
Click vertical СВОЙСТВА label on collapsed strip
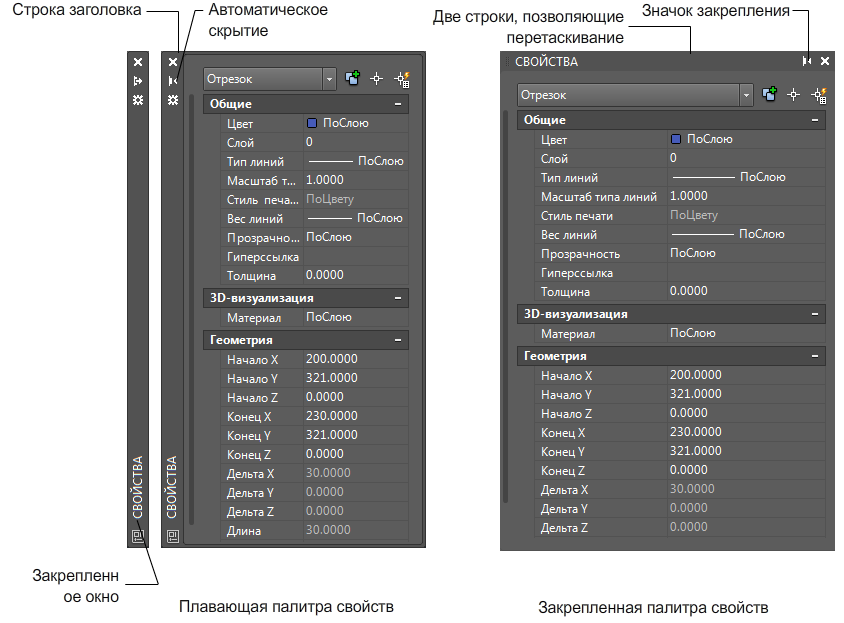[x=138, y=487]
